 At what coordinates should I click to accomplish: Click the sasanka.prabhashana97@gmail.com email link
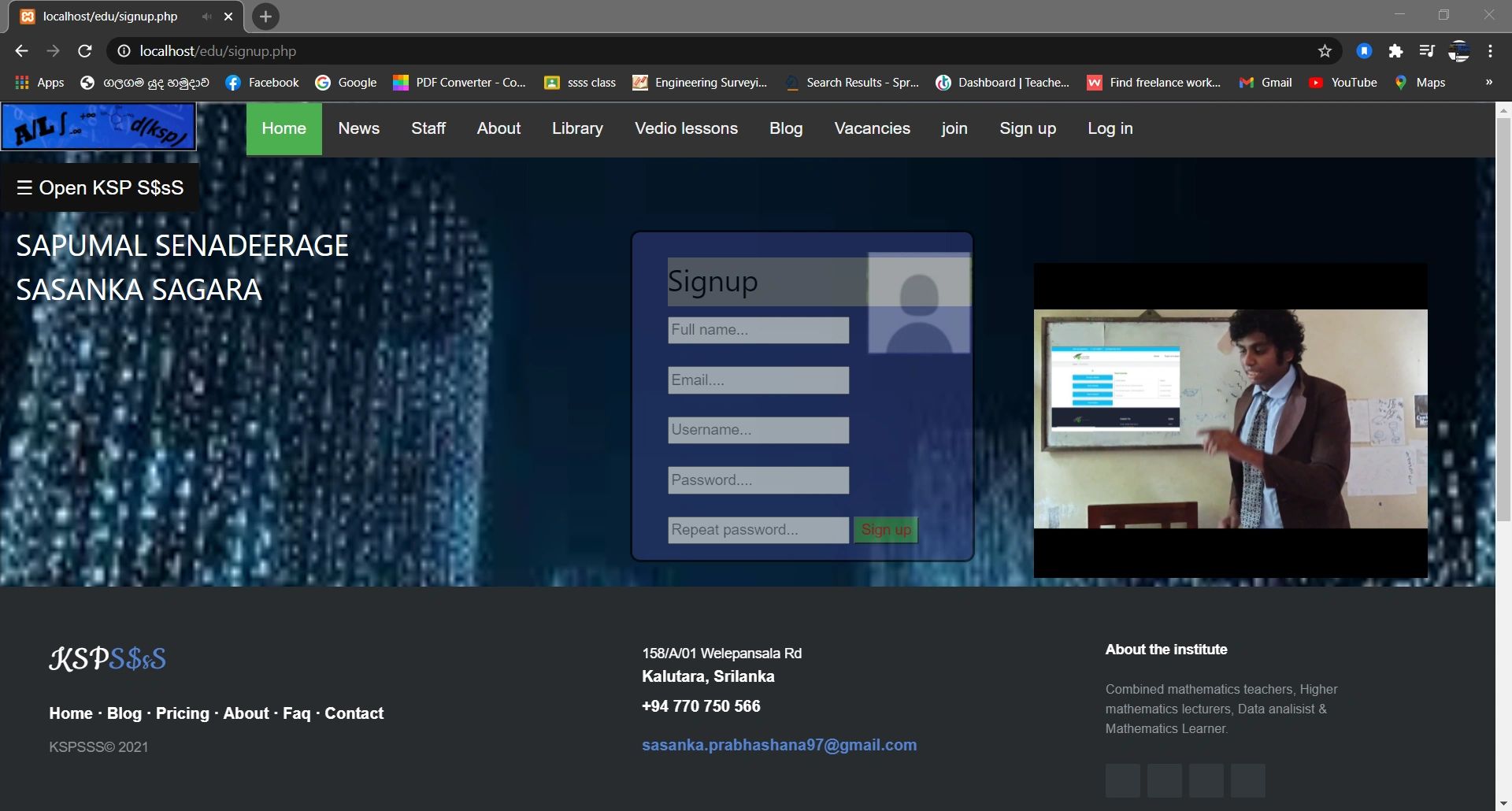click(780, 745)
